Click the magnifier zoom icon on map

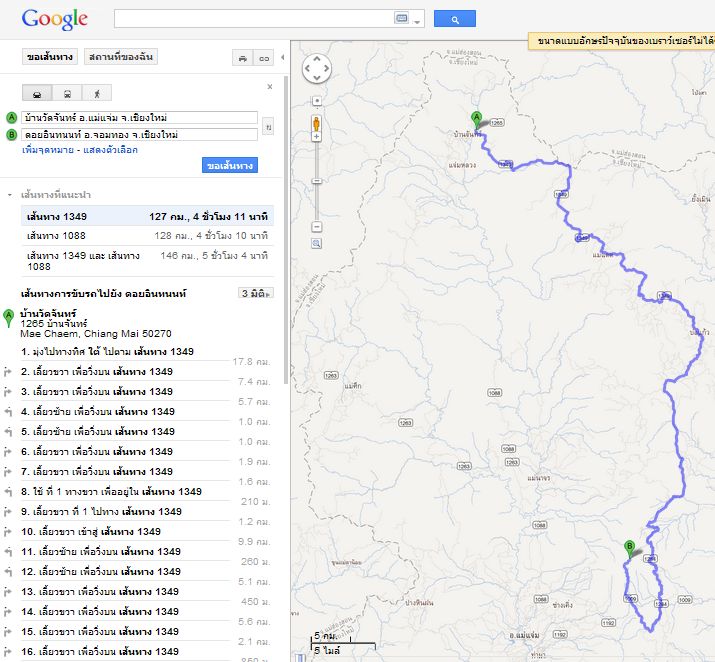tap(316, 243)
